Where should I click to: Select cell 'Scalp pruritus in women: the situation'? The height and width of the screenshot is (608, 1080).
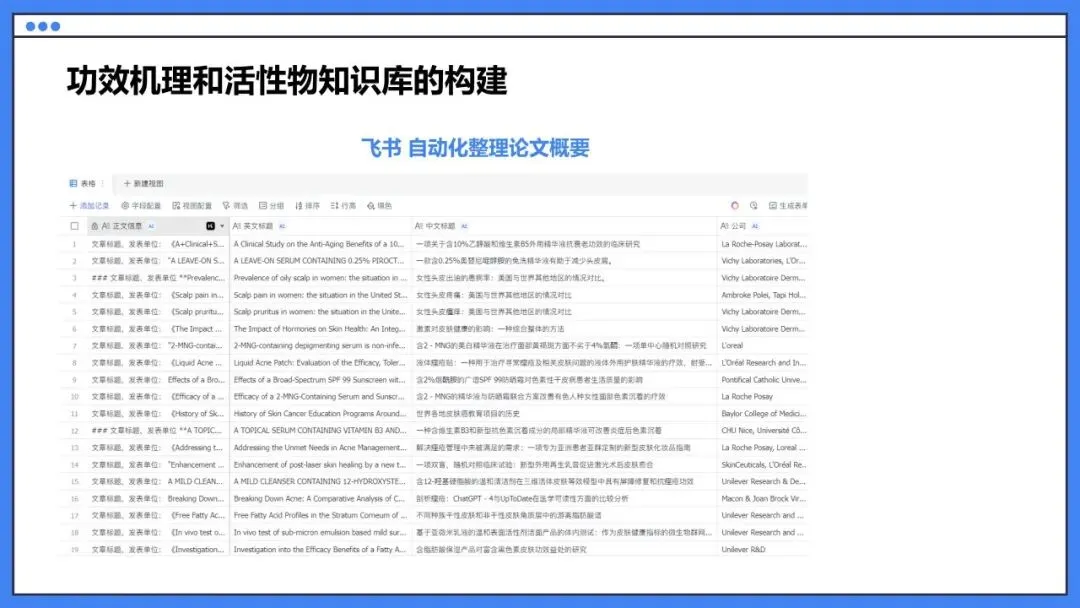321,312
